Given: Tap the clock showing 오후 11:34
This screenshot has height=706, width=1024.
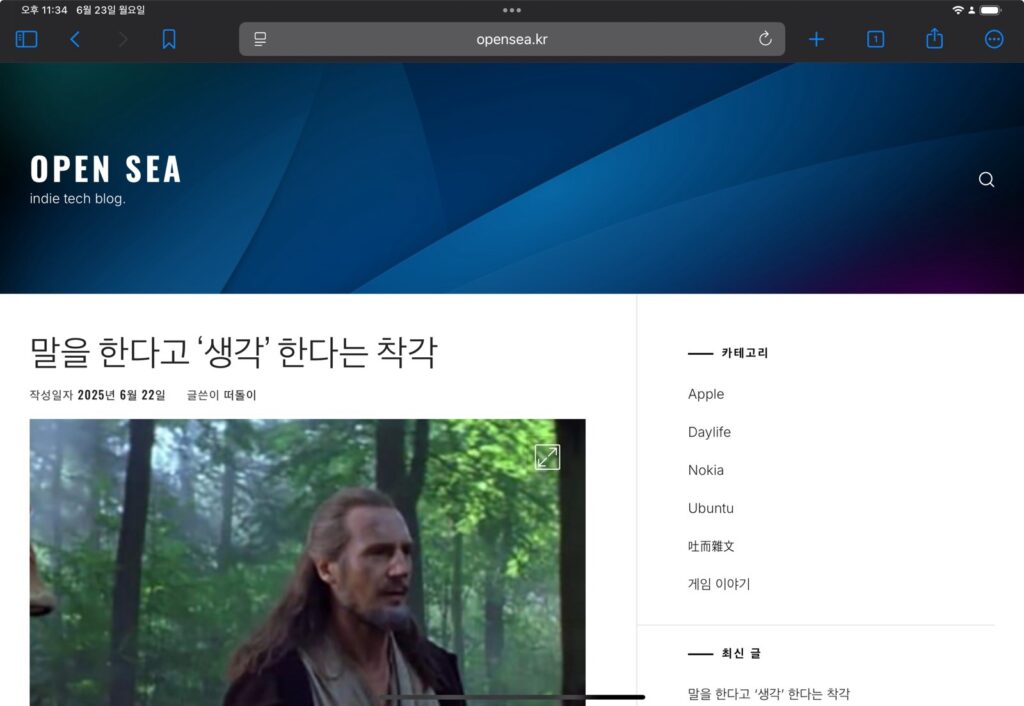Looking at the screenshot, I should point(44,10).
